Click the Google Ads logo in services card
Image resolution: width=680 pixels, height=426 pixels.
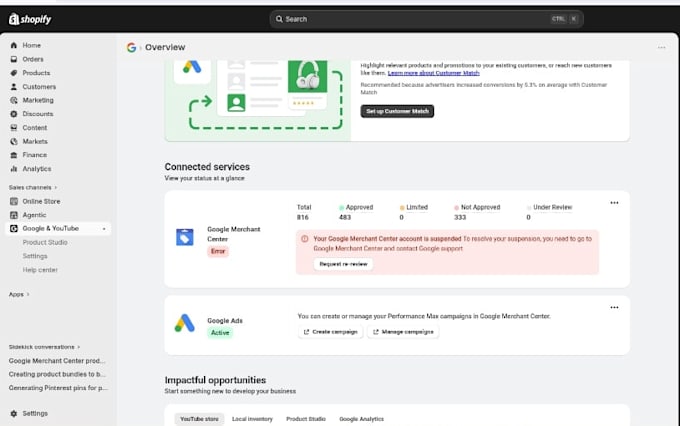(185, 323)
